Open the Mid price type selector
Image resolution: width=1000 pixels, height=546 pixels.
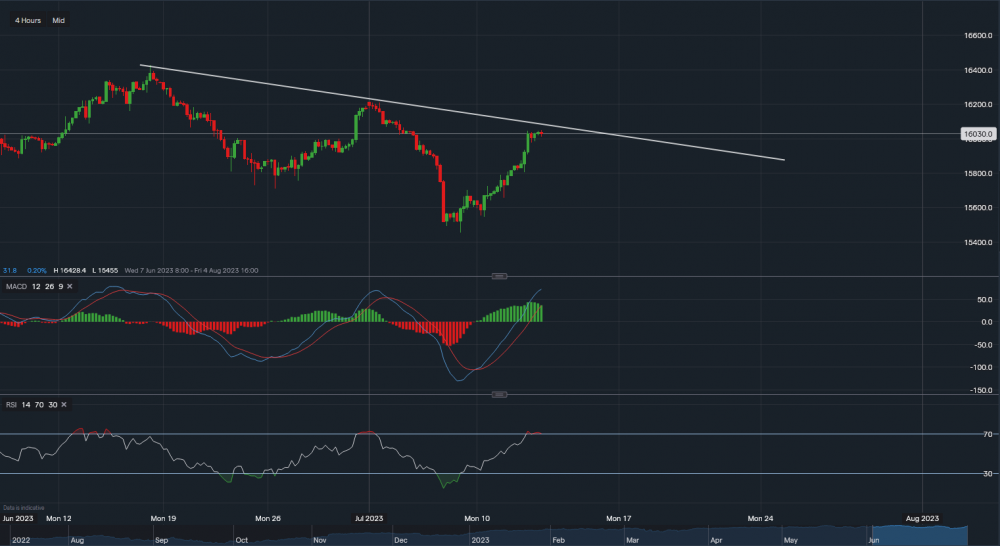click(x=59, y=20)
